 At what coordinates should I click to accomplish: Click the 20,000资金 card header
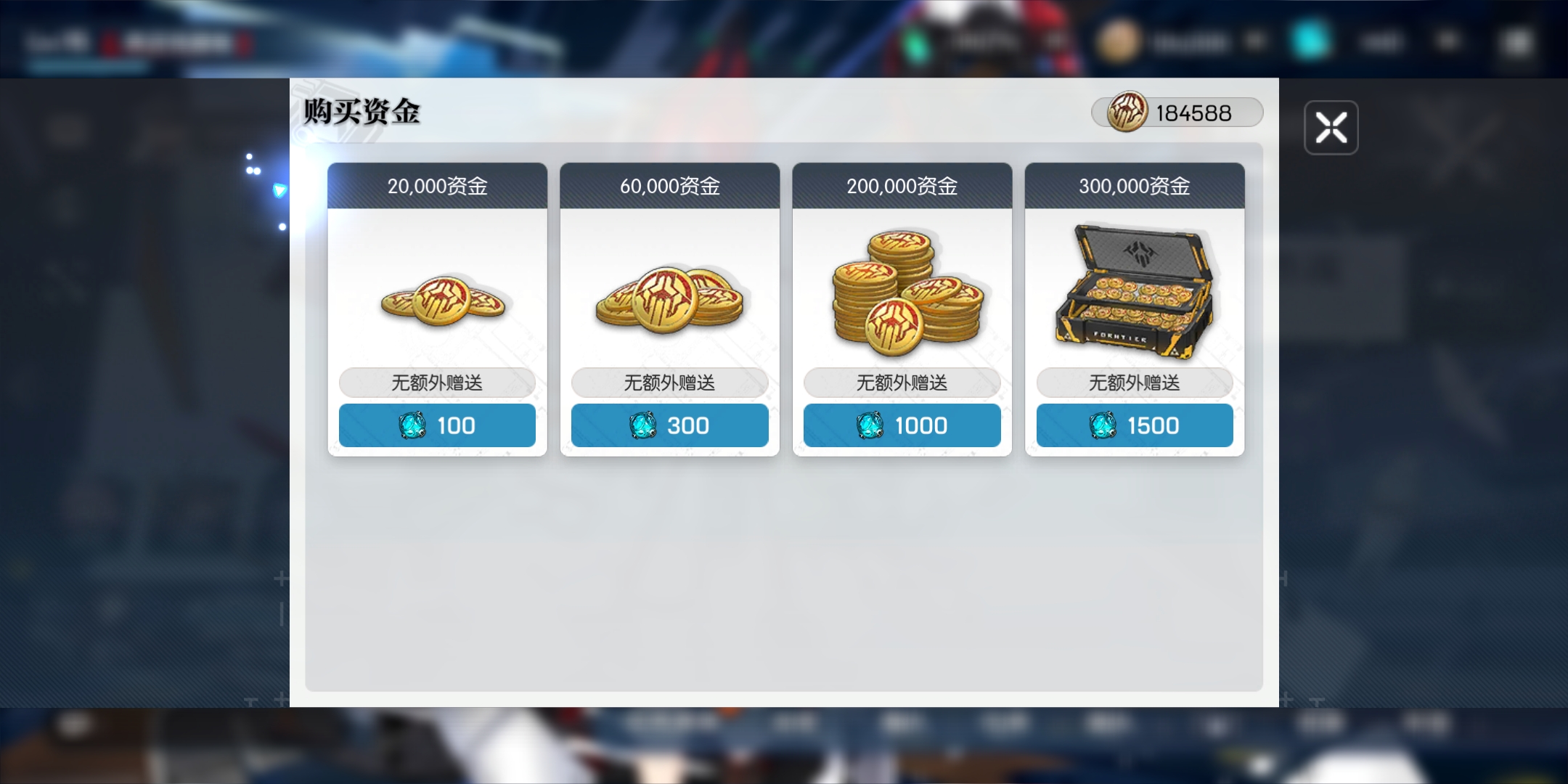[437, 186]
